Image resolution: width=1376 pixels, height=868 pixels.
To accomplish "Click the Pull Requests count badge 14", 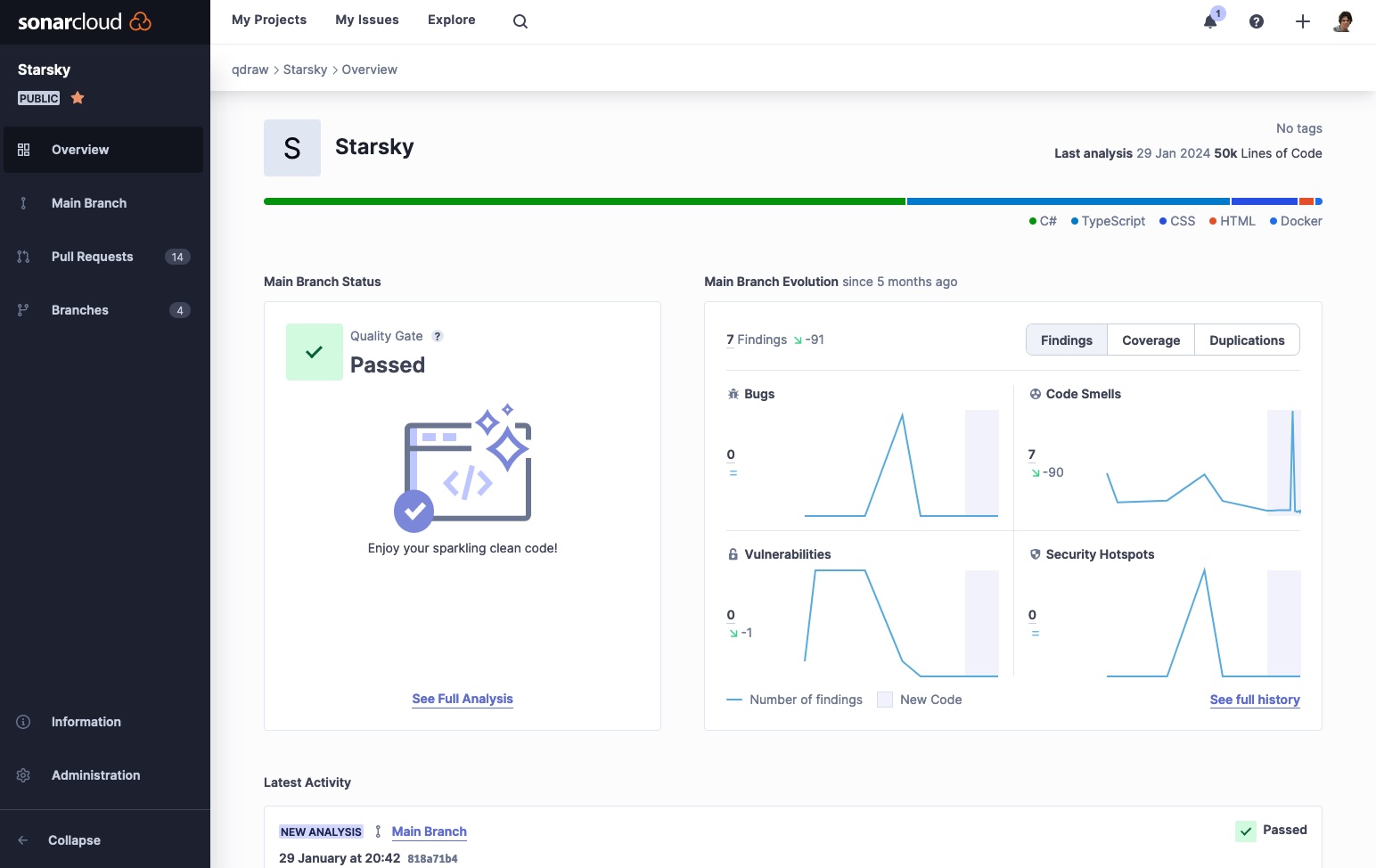I will [177, 257].
